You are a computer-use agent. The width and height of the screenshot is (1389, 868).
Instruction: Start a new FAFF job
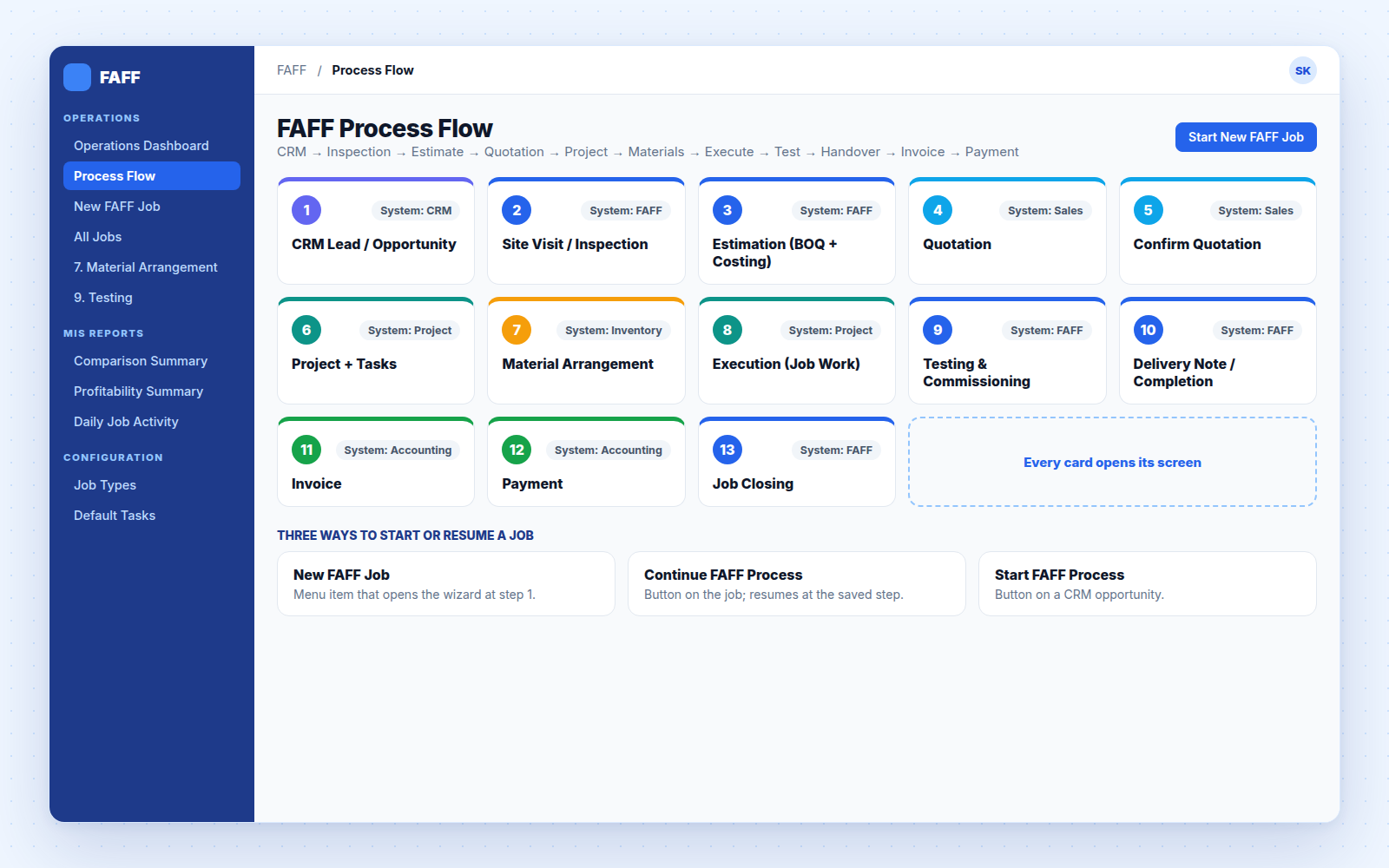coord(1246,137)
